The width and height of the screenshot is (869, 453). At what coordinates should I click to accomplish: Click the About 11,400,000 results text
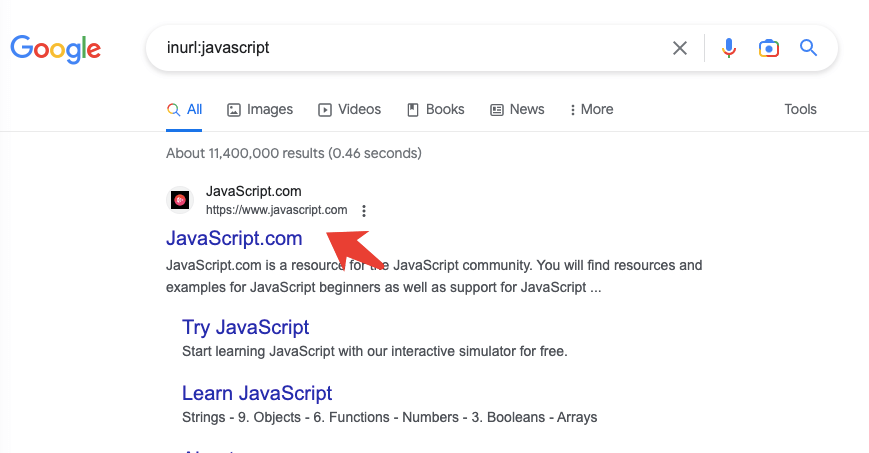coord(294,153)
